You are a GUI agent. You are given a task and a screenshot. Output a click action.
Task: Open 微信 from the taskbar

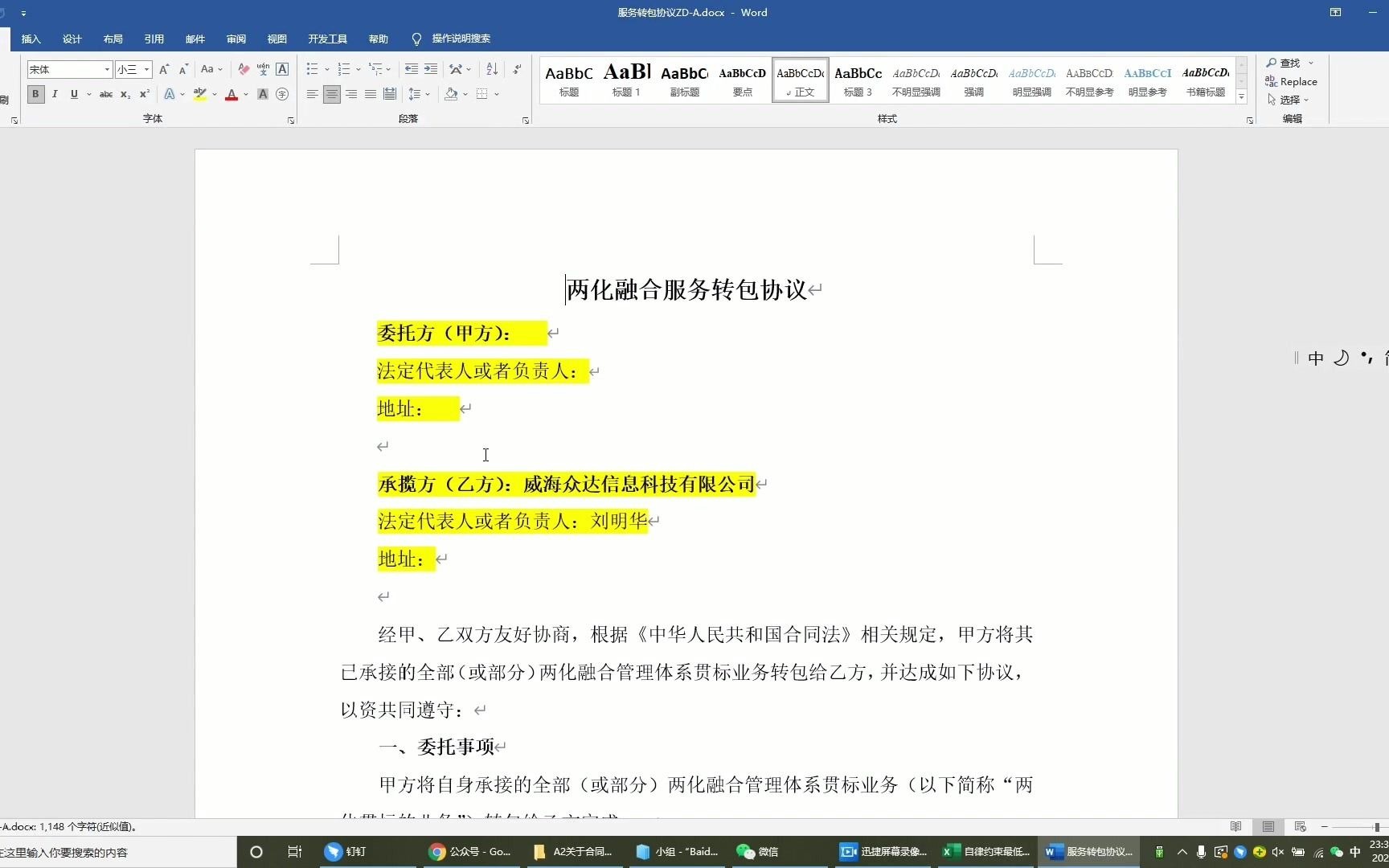758,852
